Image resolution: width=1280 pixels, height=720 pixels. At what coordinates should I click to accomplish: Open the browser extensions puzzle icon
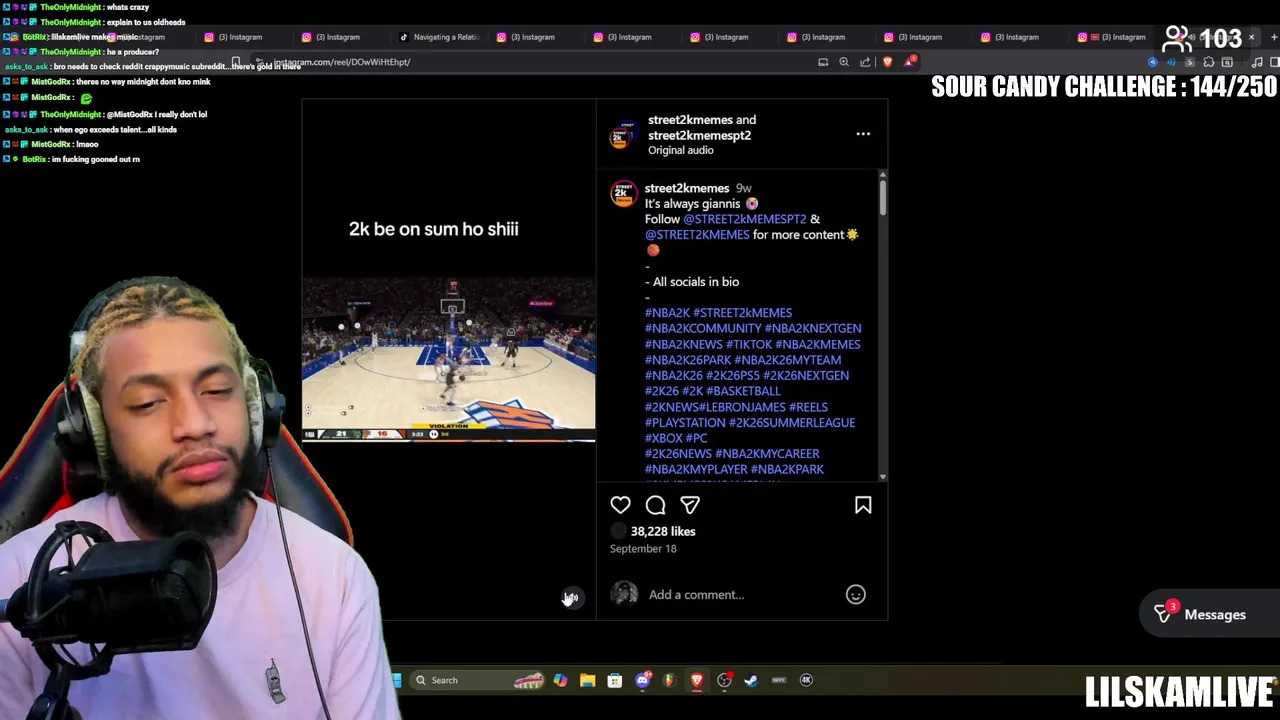(x=1208, y=62)
